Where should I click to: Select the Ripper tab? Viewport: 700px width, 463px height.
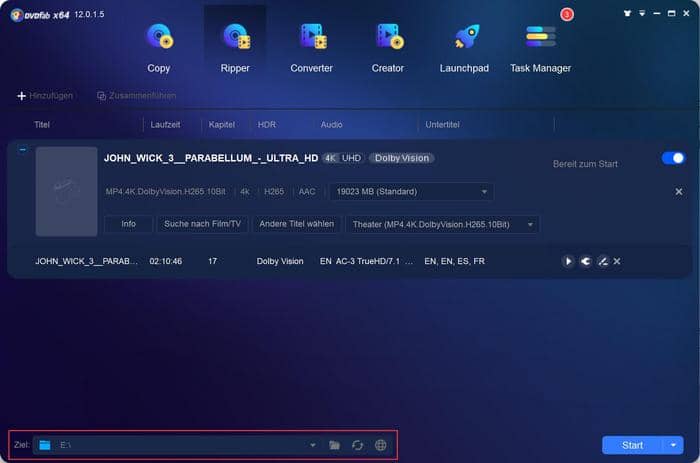(235, 46)
